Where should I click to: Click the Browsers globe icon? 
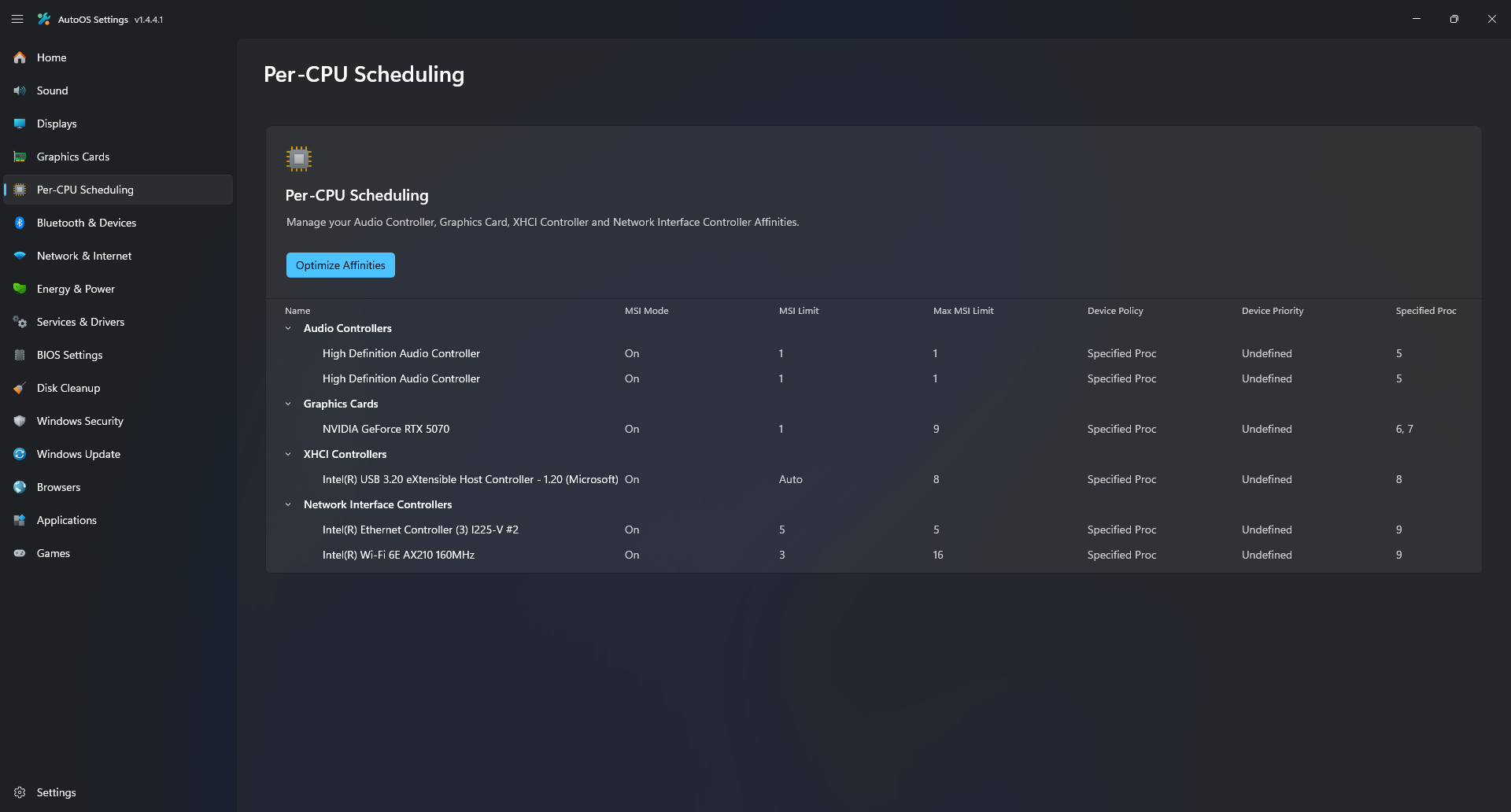[20, 487]
